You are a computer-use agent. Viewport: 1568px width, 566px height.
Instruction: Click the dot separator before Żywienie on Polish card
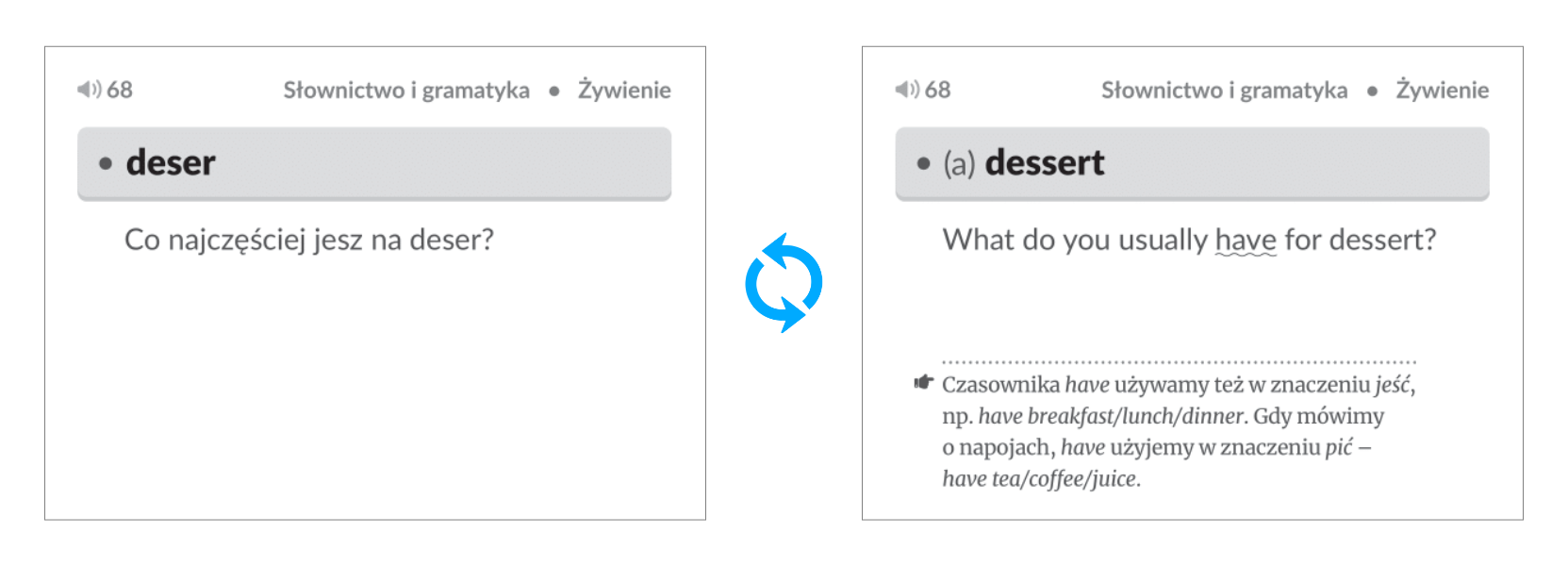[x=554, y=92]
